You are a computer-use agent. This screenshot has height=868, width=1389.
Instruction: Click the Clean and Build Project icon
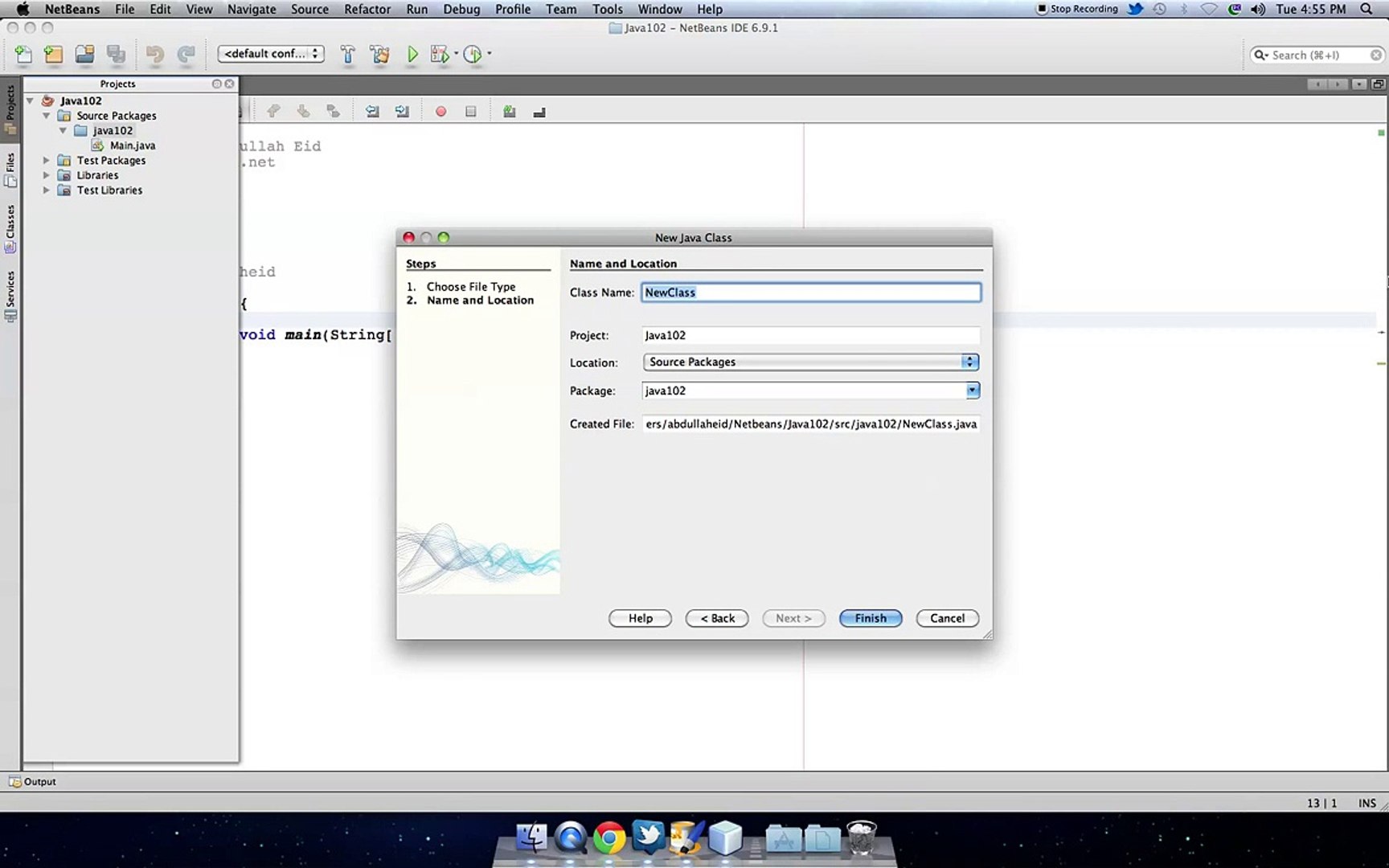point(379,54)
